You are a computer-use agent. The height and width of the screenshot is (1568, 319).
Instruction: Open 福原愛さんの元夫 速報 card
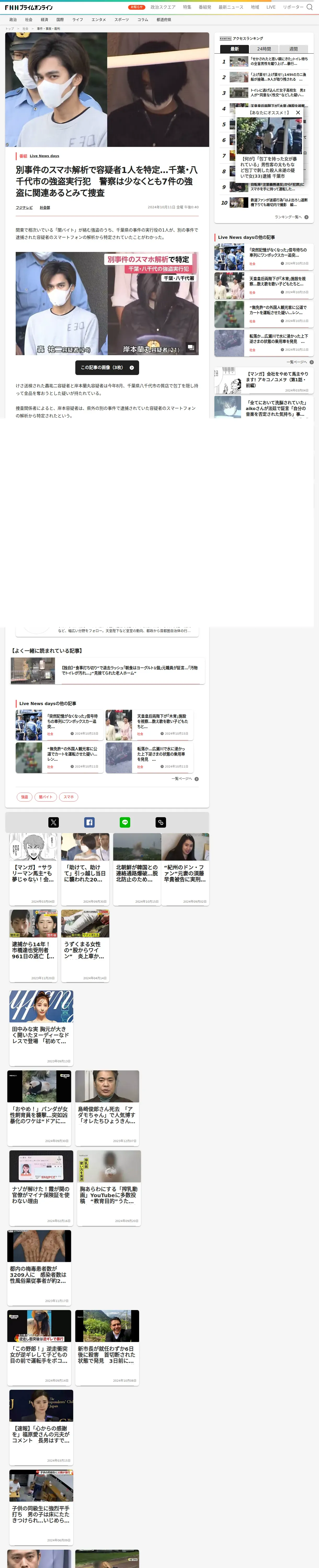[41, 1427]
